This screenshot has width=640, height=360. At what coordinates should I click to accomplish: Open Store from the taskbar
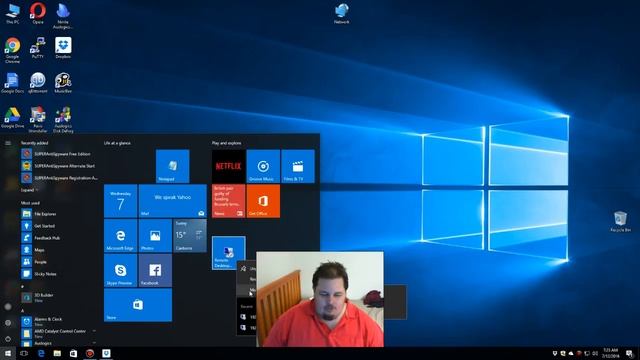point(73,353)
